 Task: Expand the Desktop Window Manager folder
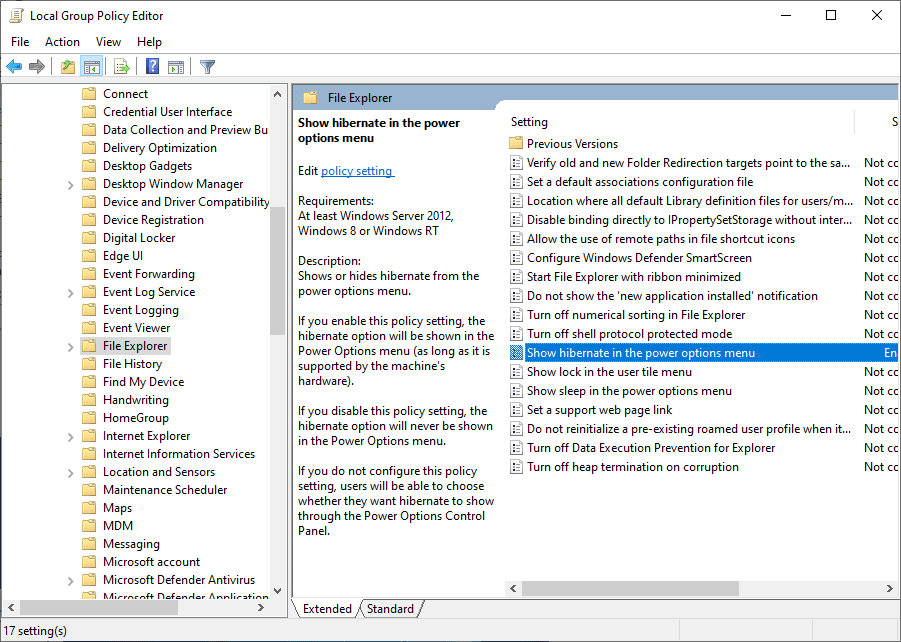70,185
